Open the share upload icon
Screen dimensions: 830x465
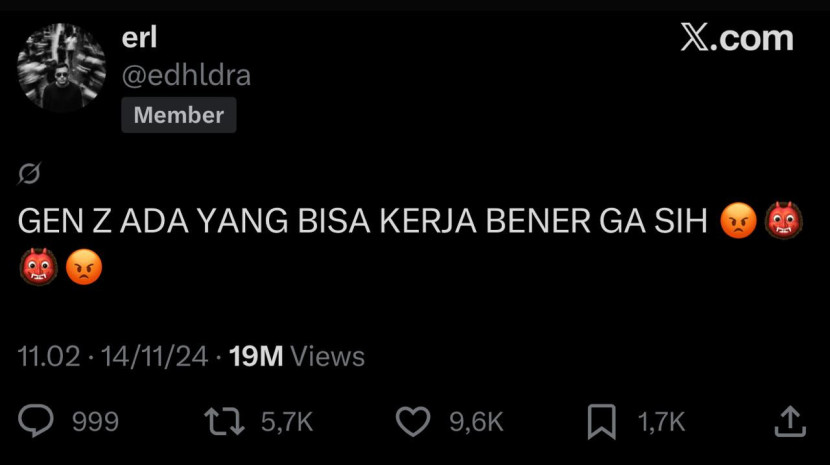tap(790, 422)
